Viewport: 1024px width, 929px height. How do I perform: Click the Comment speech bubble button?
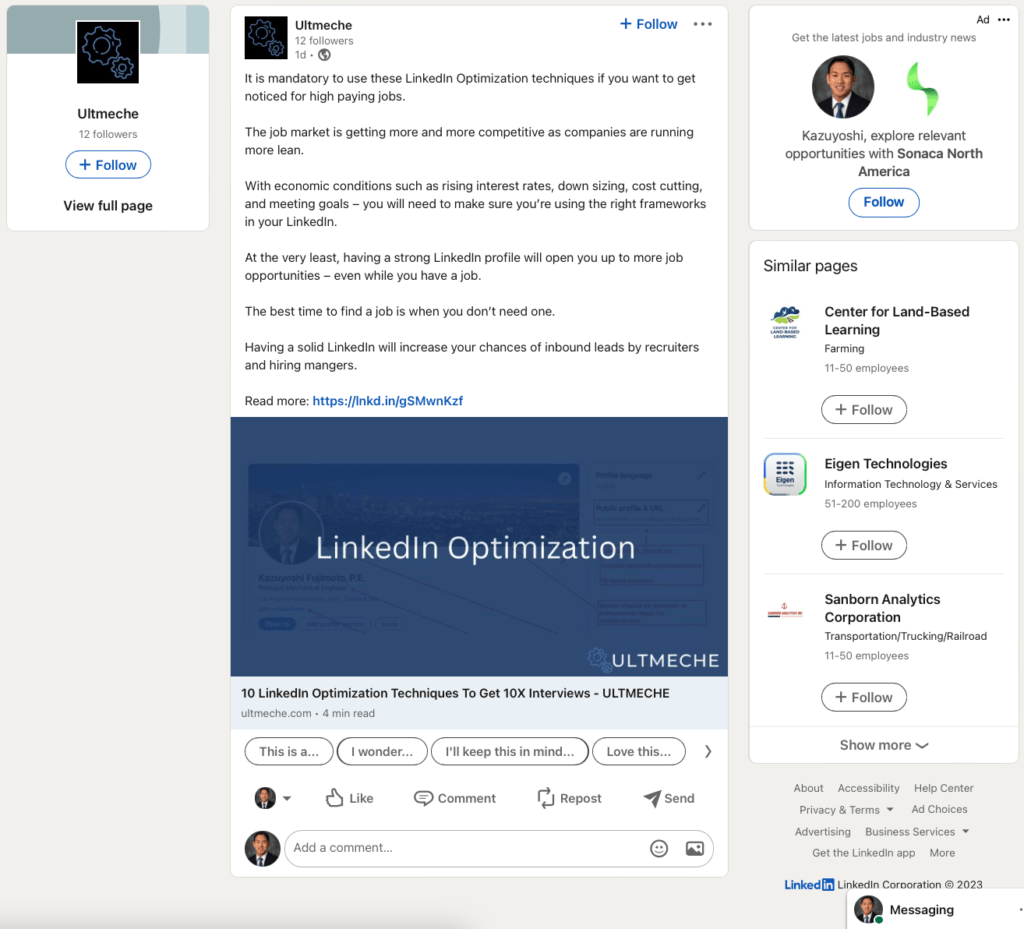tap(455, 798)
